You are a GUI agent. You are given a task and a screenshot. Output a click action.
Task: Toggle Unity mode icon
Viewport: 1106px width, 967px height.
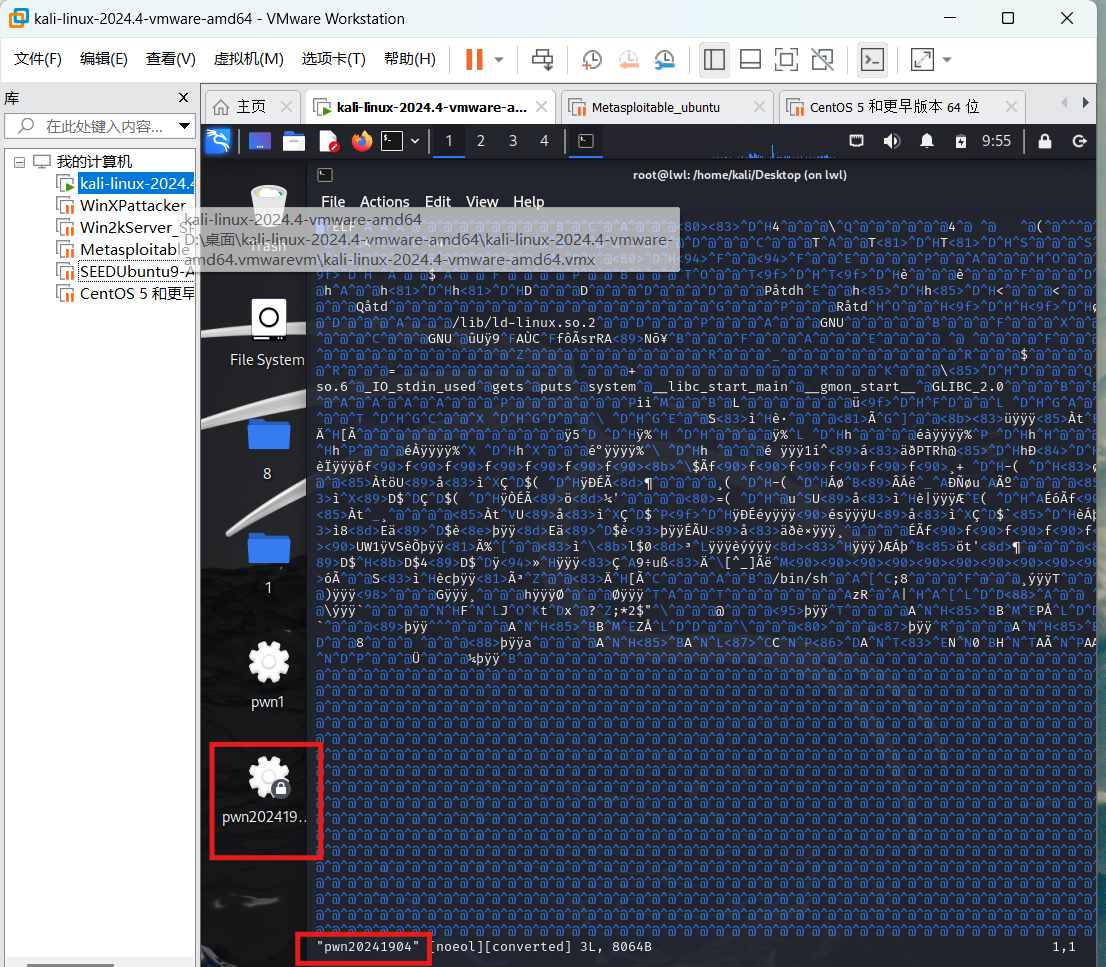(822, 59)
